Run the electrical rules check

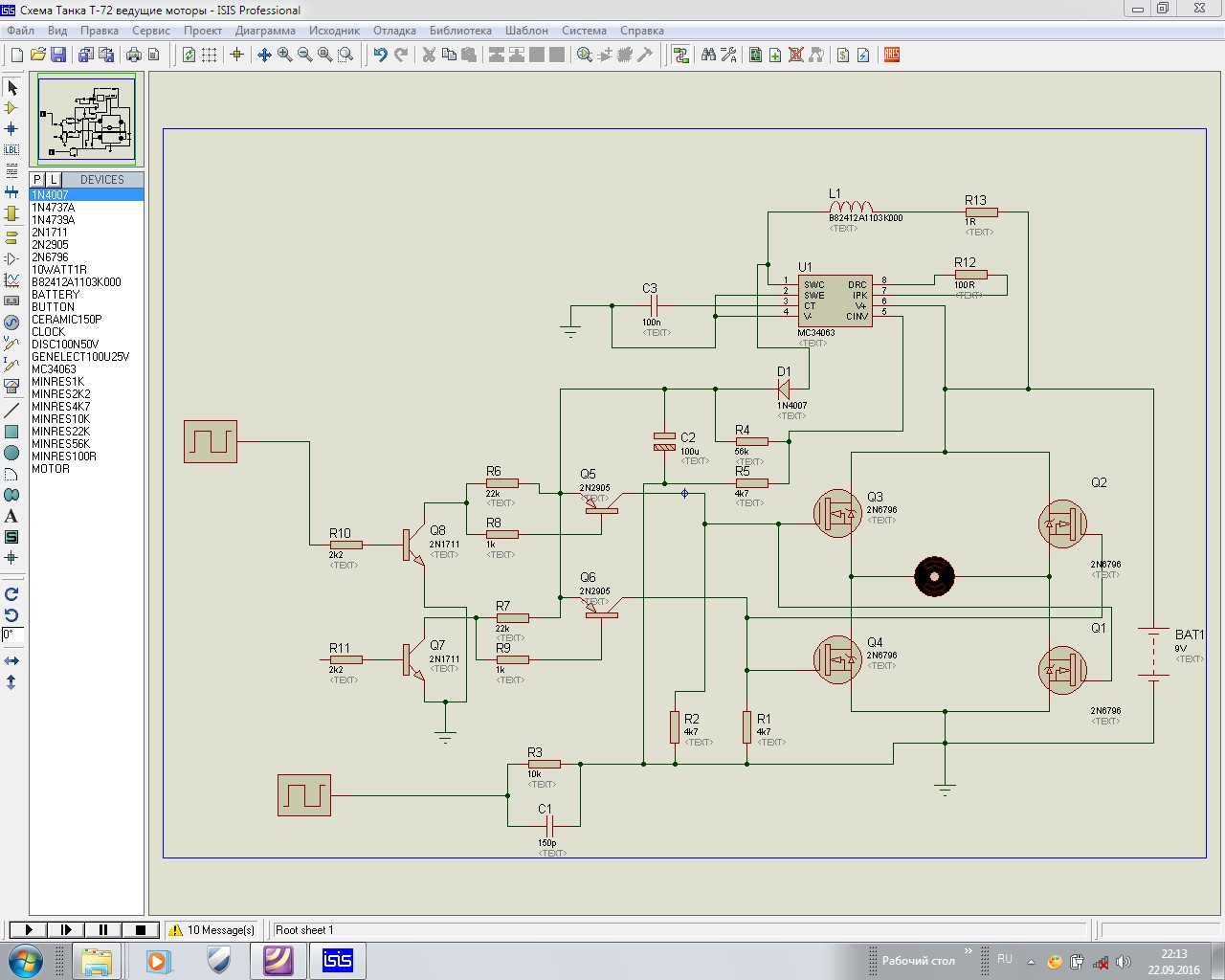(863, 55)
